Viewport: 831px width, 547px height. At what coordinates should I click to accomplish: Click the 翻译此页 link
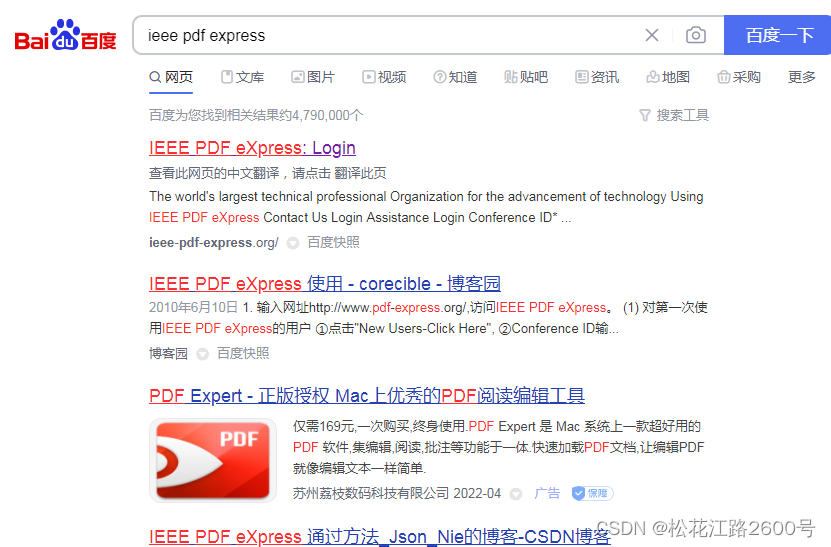360,173
